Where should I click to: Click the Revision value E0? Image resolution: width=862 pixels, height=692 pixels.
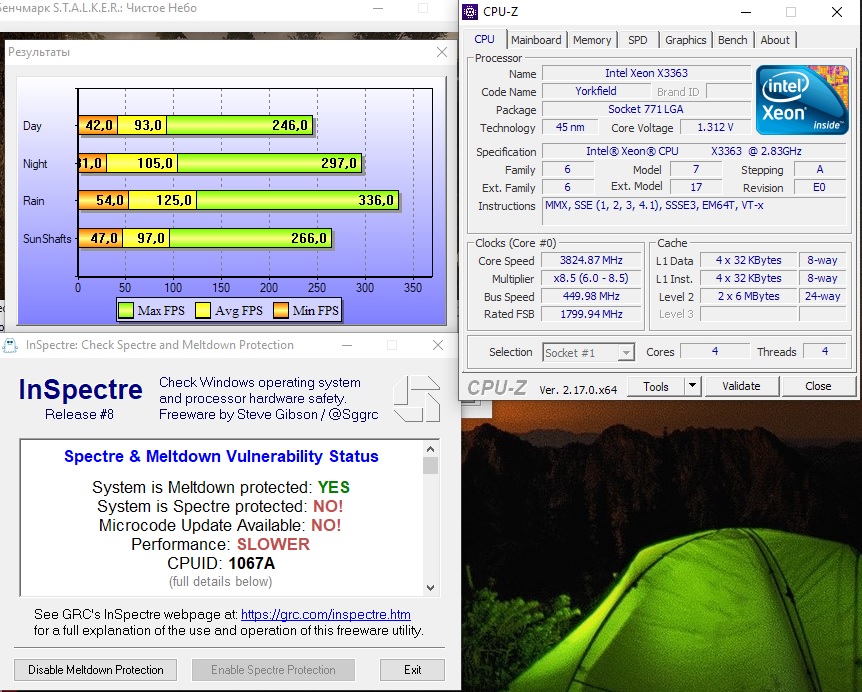click(x=819, y=187)
